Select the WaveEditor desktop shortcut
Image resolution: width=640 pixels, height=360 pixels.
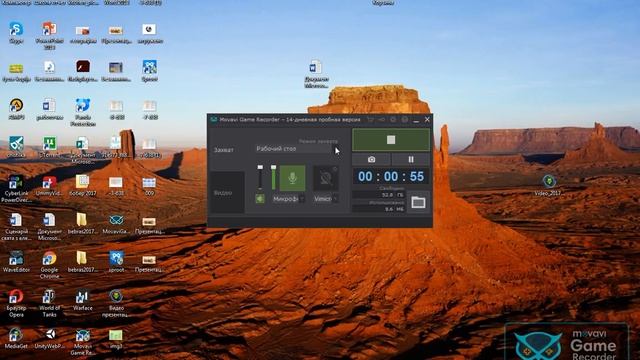click(x=16, y=262)
